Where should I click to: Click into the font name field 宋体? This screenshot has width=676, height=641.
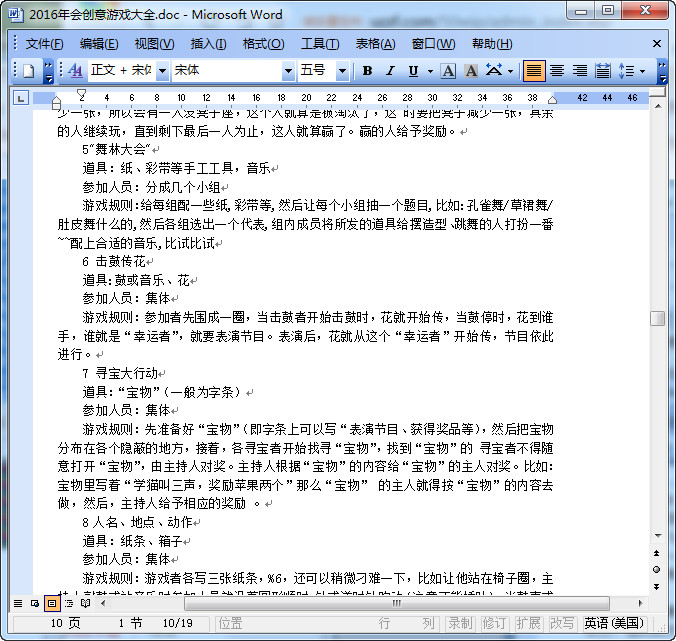[227, 70]
